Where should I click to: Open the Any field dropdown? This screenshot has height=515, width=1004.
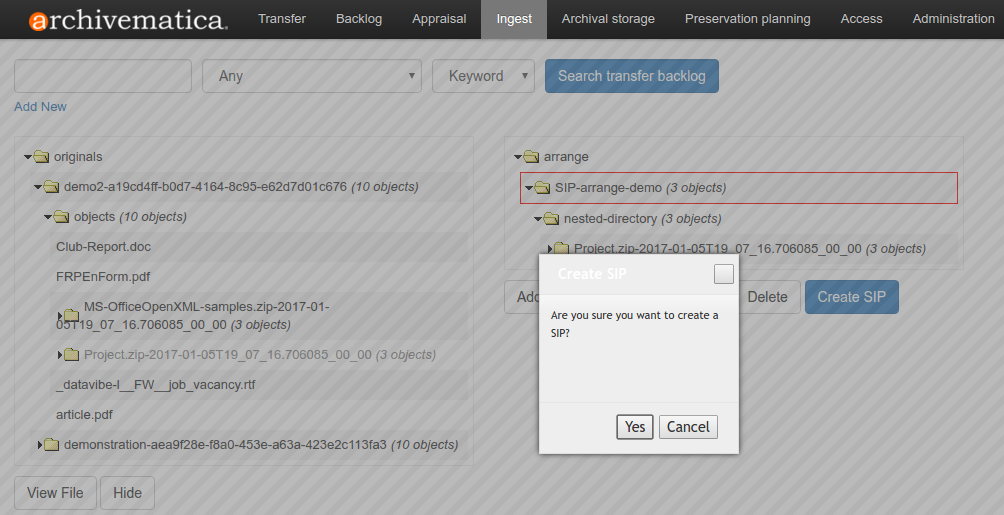312,76
